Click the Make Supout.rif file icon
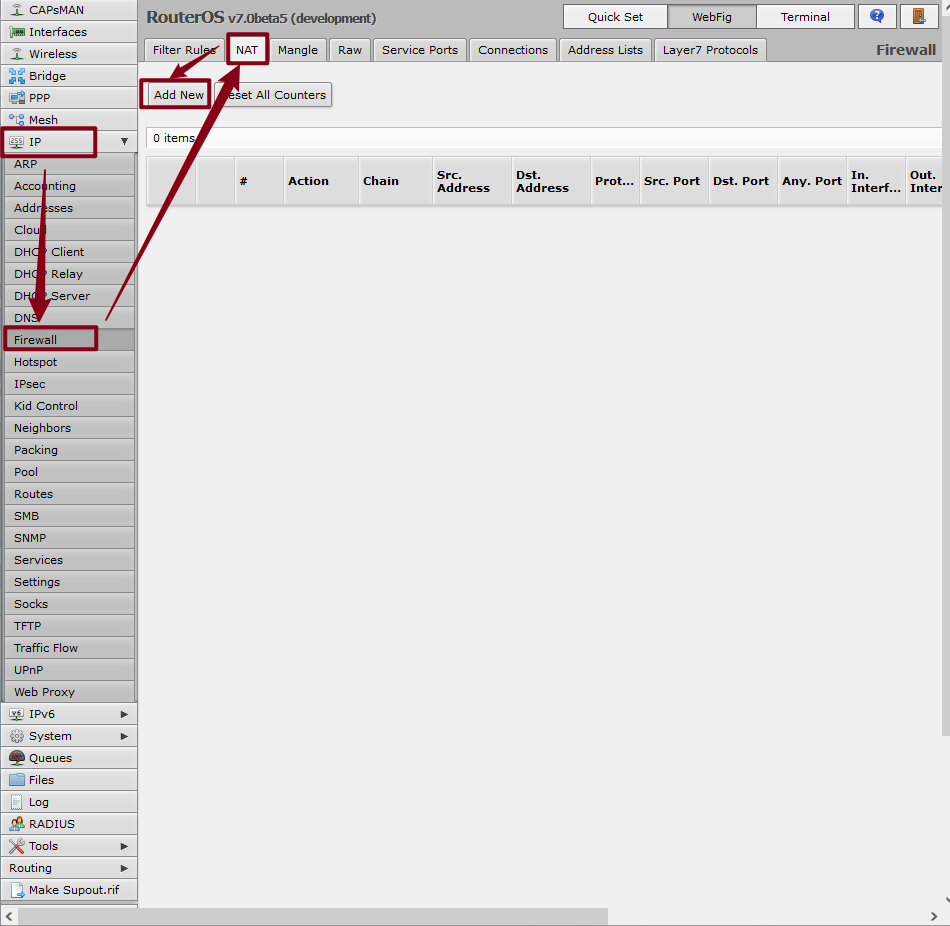This screenshot has height=926, width=950. click(x=17, y=890)
